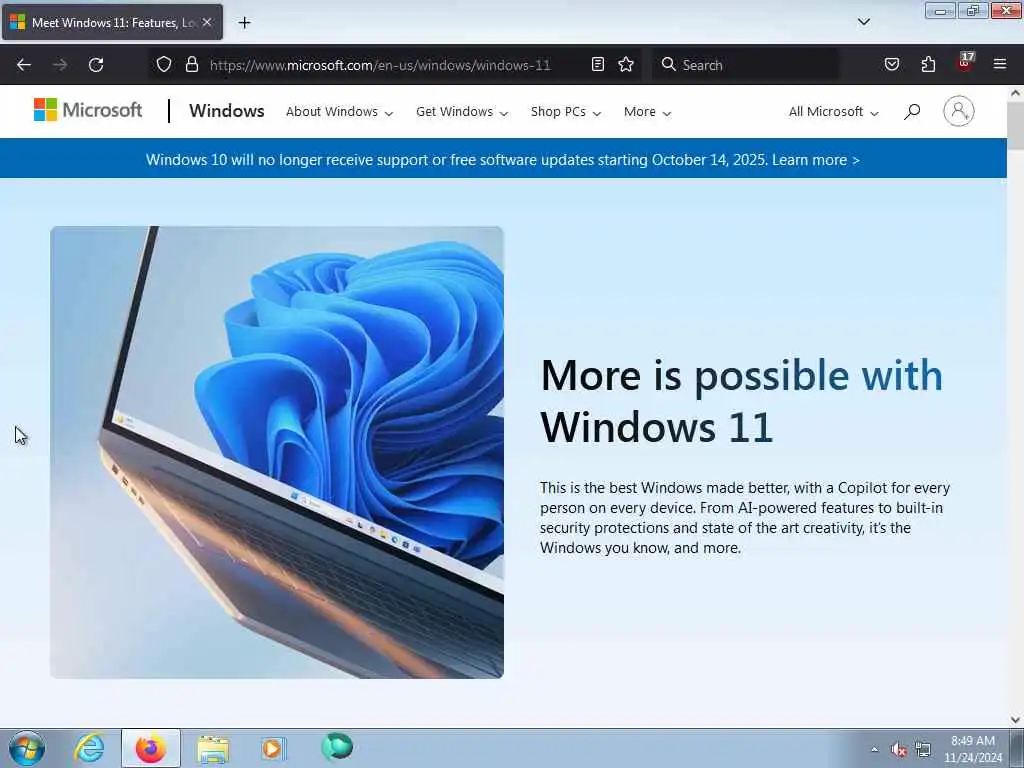Screen dimensions: 1024x768
Task: Open the Windows Start orb
Action: click(x=27, y=748)
